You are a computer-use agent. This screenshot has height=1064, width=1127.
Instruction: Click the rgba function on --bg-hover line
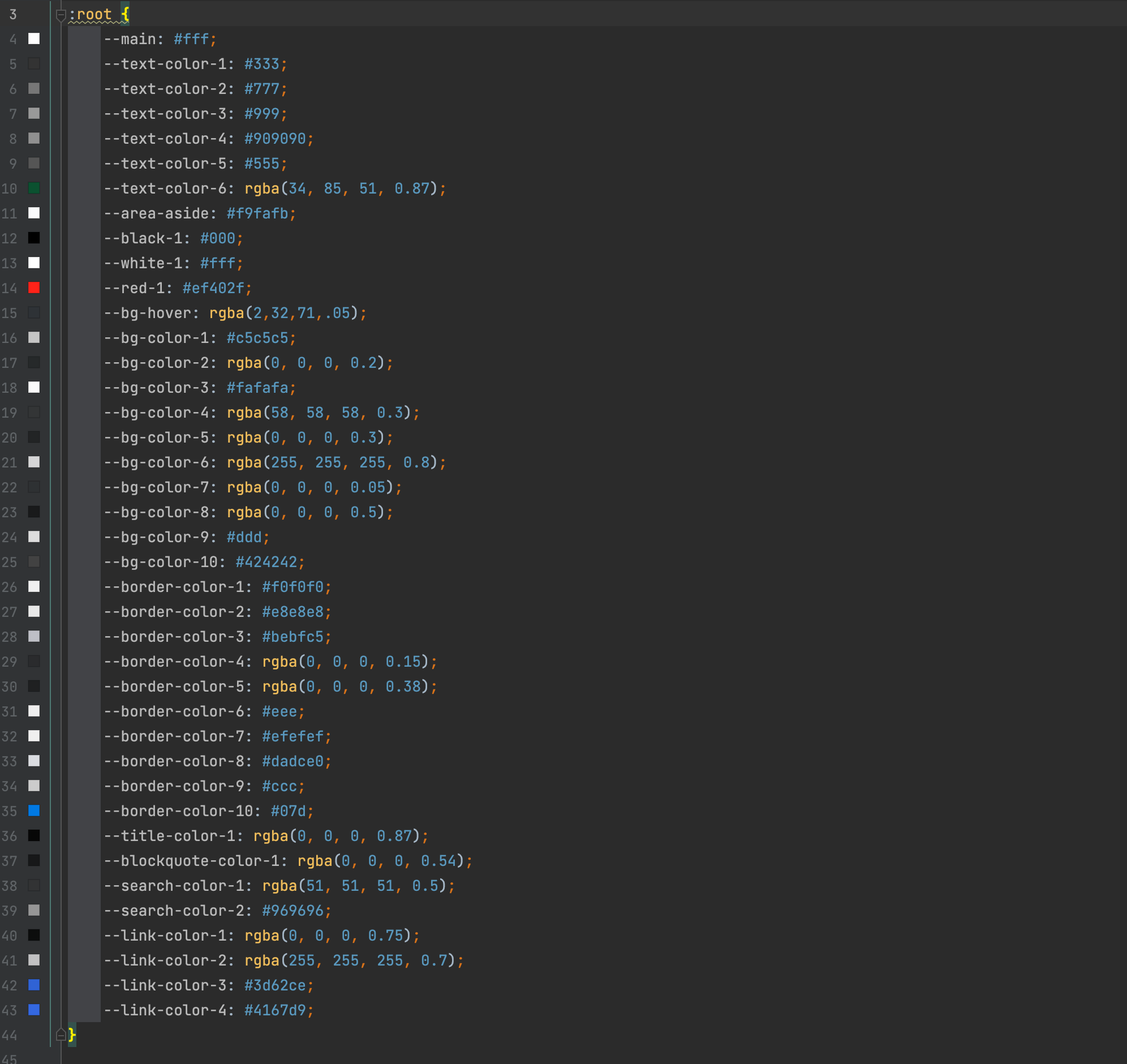click(x=226, y=313)
